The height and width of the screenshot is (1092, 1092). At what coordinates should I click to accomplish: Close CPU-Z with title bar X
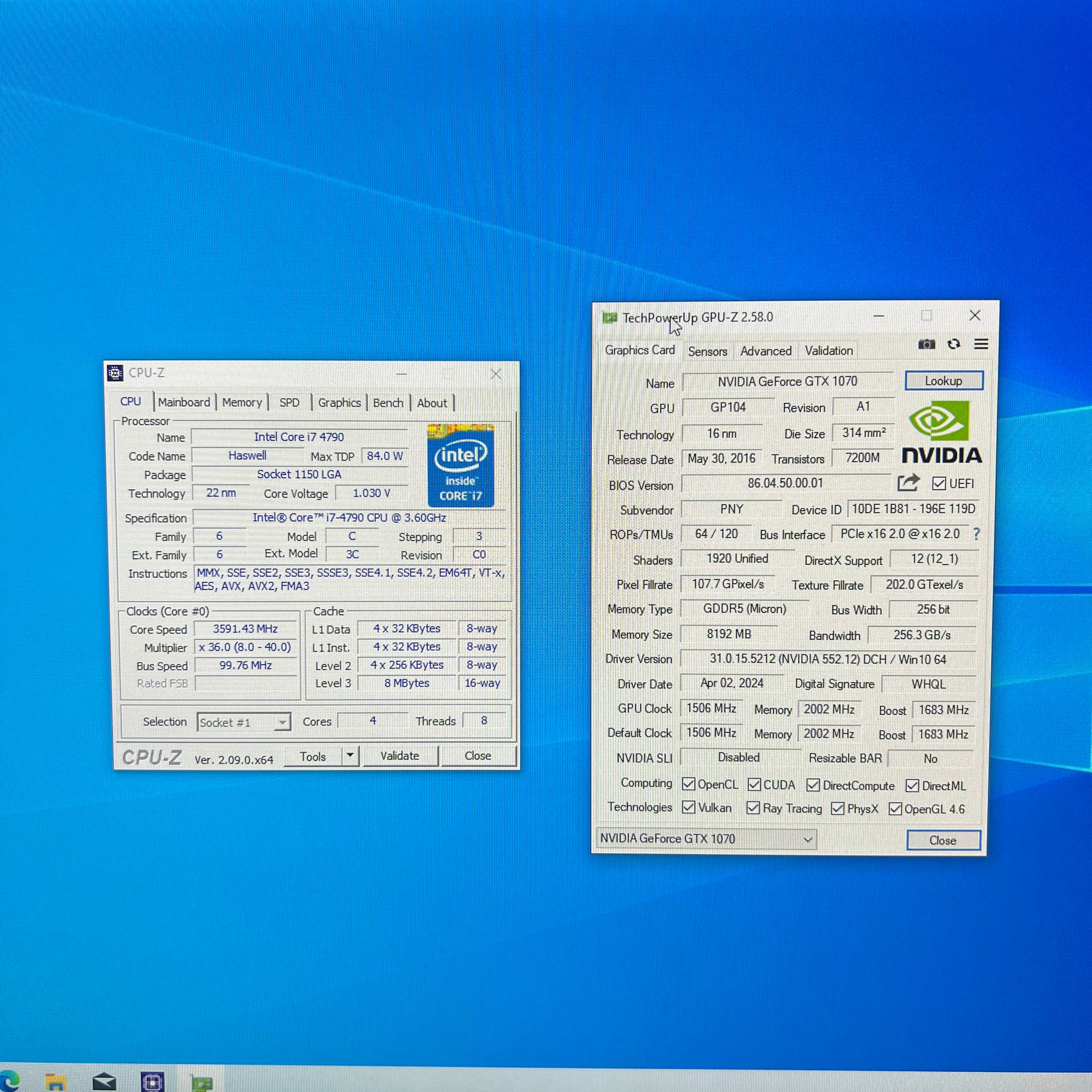pyautogui.click(x=496, y=374)
